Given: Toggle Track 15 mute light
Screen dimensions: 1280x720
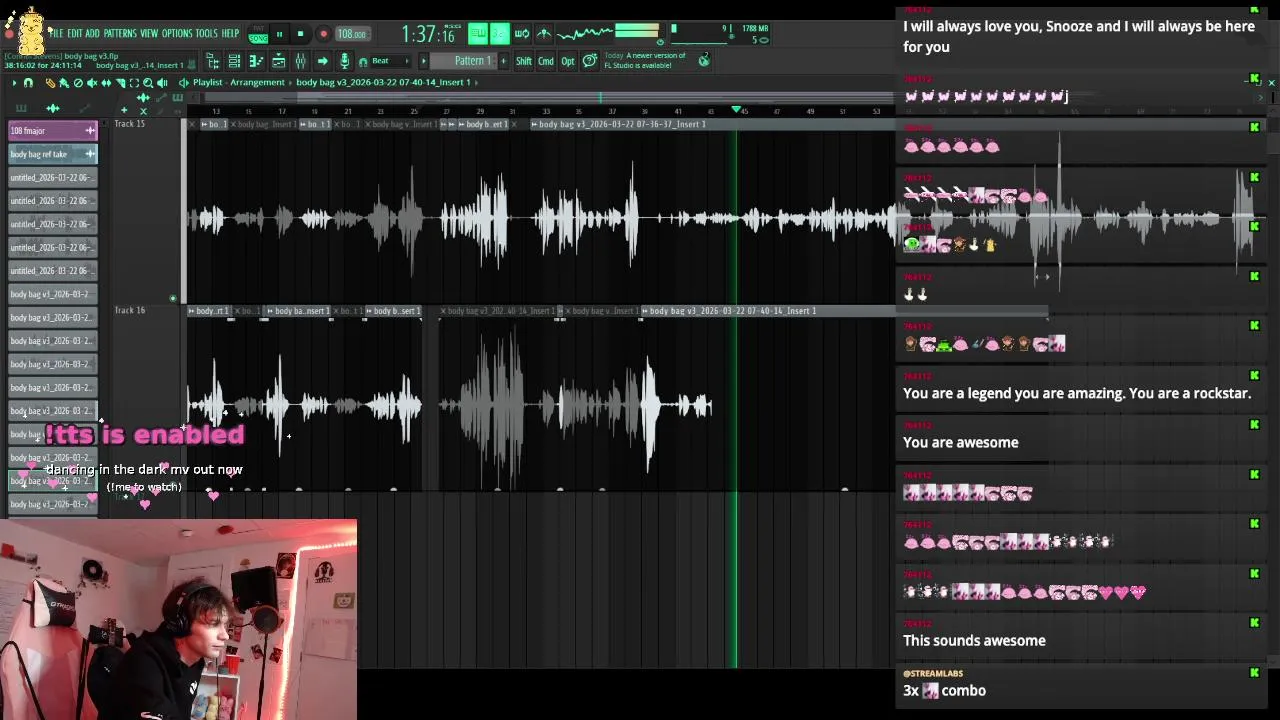Looking at the screenshot, I should coord(172,298).
